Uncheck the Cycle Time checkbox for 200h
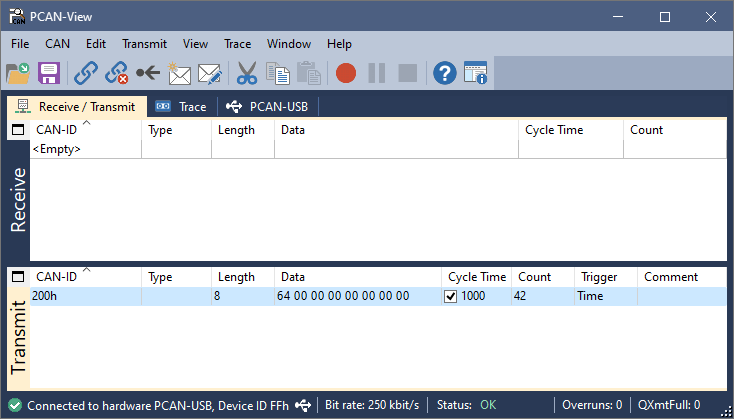734x419 pixels. point(450,296)
